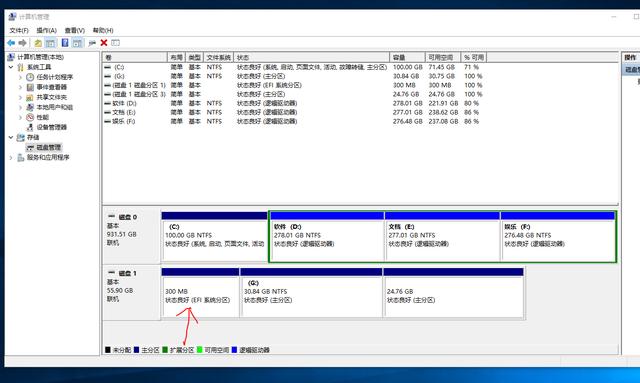Image resolution: width=640 pixels, height=383 pixels.
Task: Click the 计算机管理 title bar app icon
Action: pos(13,17)
